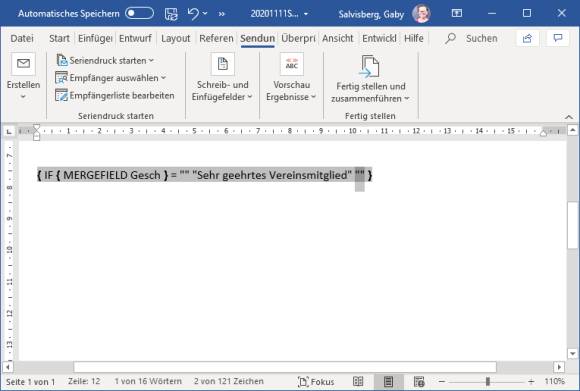This screenshot has width=580, height=391.
Task: Switch to web layout view icon
Action: click(419, 382)
